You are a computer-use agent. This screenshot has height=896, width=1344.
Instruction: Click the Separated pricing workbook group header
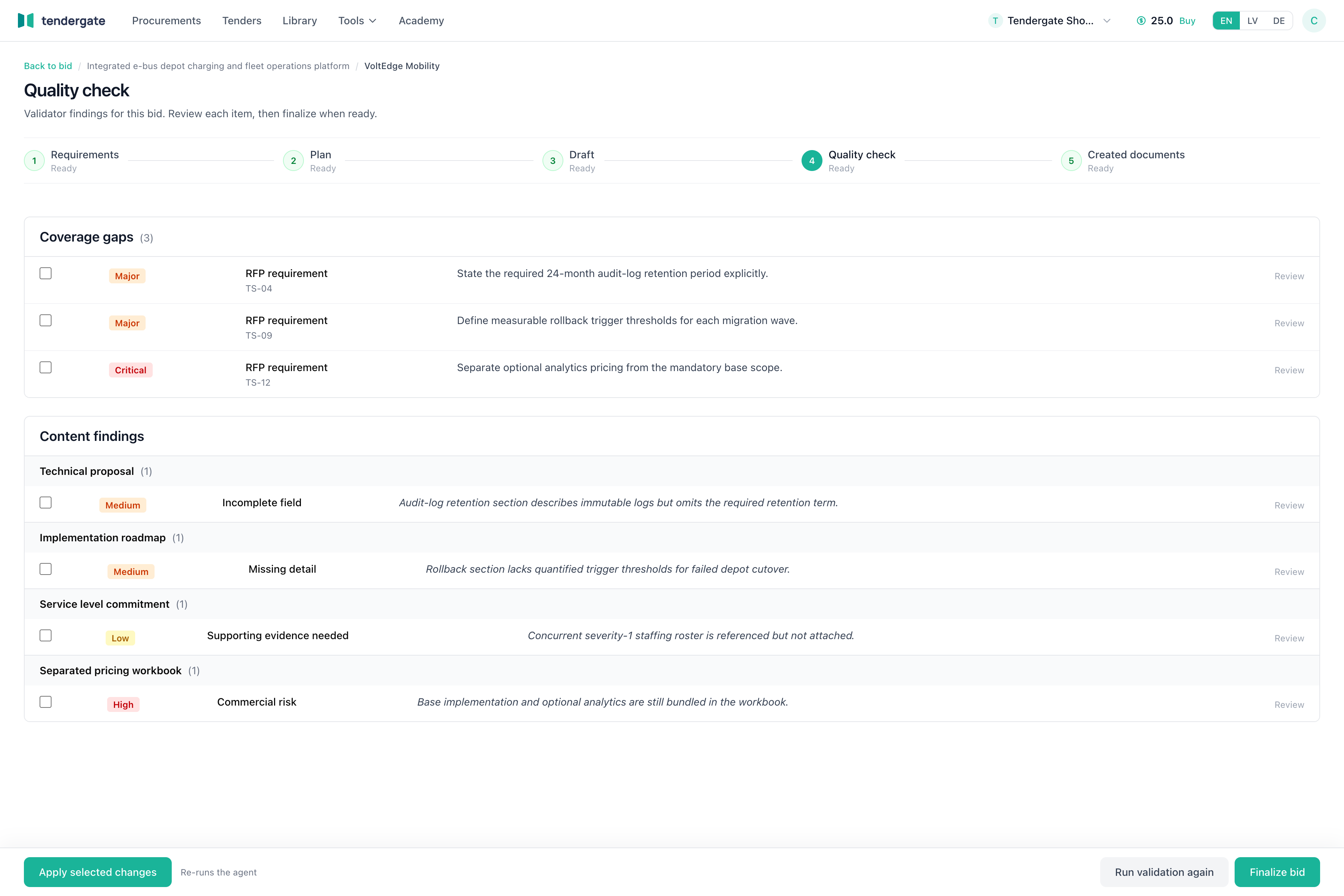coord(672,671)
